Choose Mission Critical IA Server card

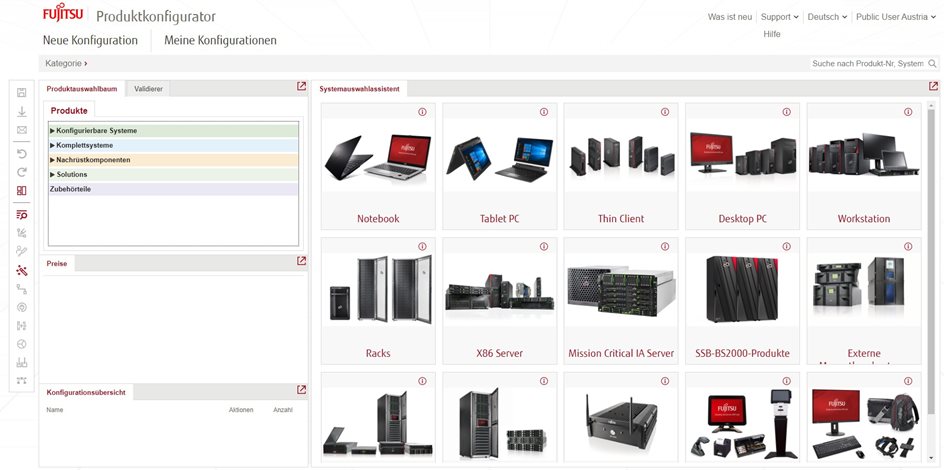tap(621, 301)
